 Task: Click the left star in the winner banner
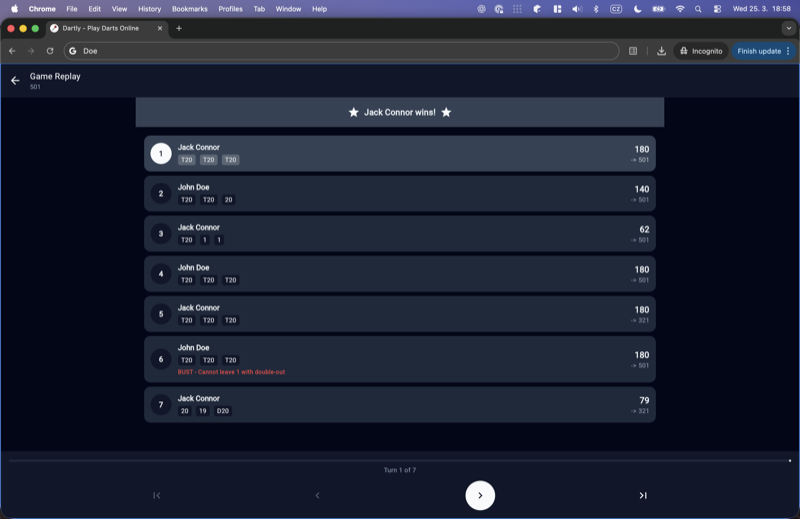[x=354, y=112]
